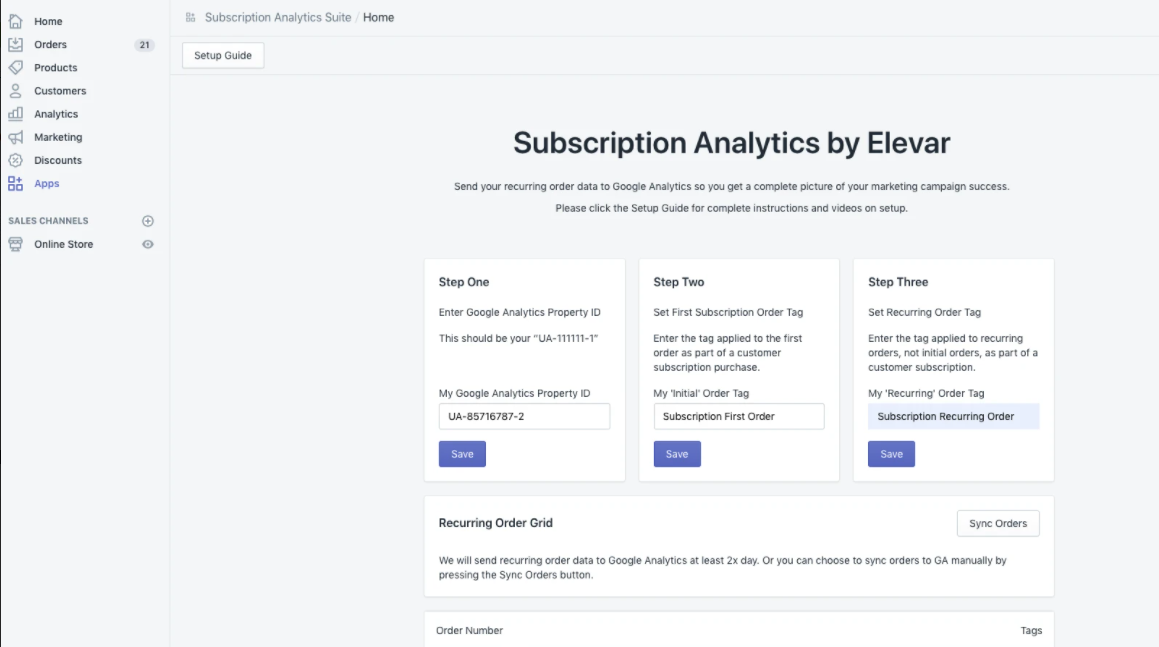The image size is (1159, 647).
Task: Click the Analytics bar chart icon
Action: tap(15, 114)
